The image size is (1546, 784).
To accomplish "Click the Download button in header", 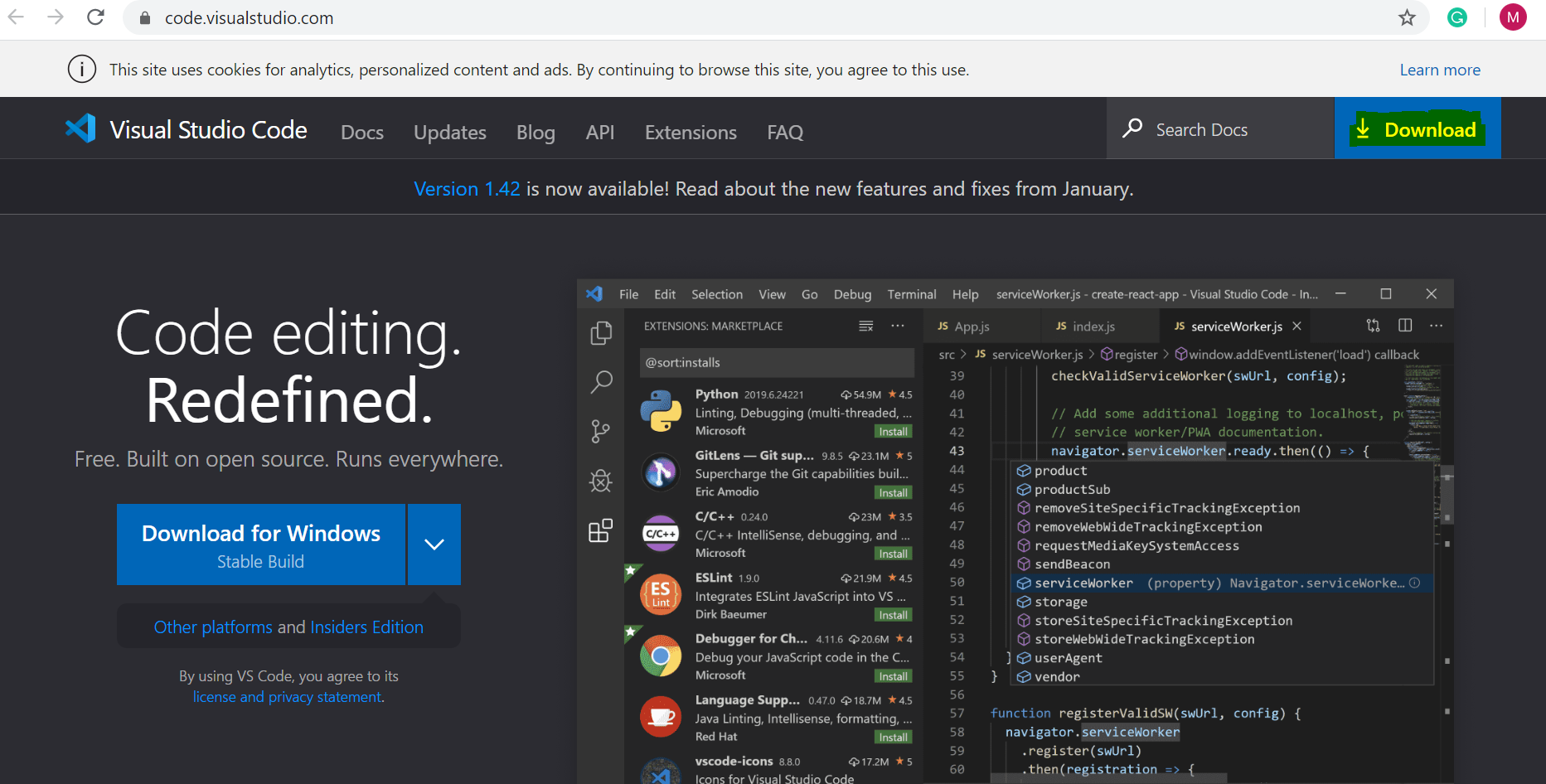I will (1418, 128).
